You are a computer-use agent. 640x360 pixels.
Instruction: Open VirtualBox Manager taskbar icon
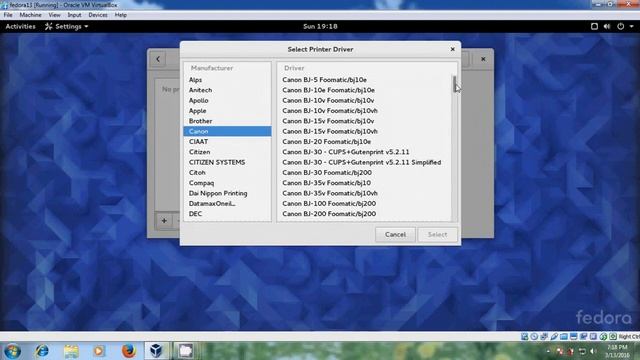pyautogui.click(x=156, y=351)
